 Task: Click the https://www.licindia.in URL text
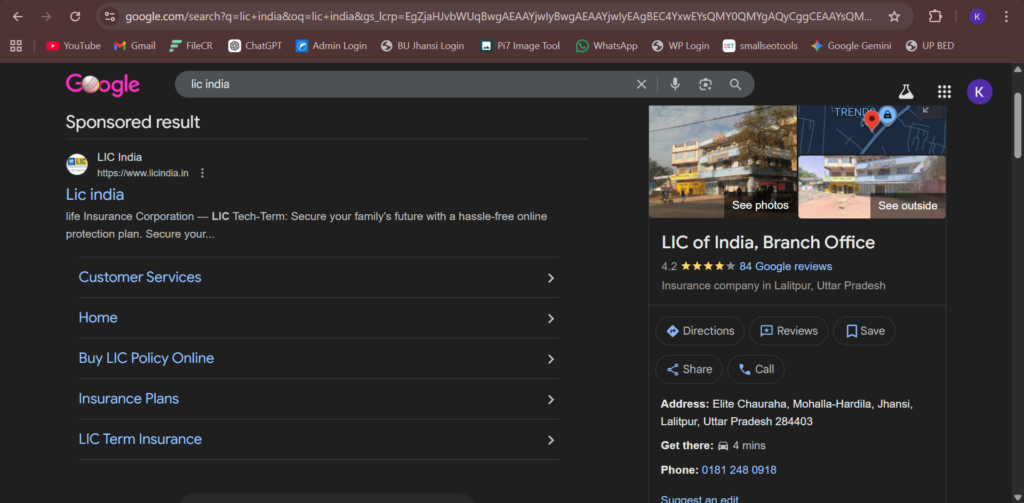point(143,173)
